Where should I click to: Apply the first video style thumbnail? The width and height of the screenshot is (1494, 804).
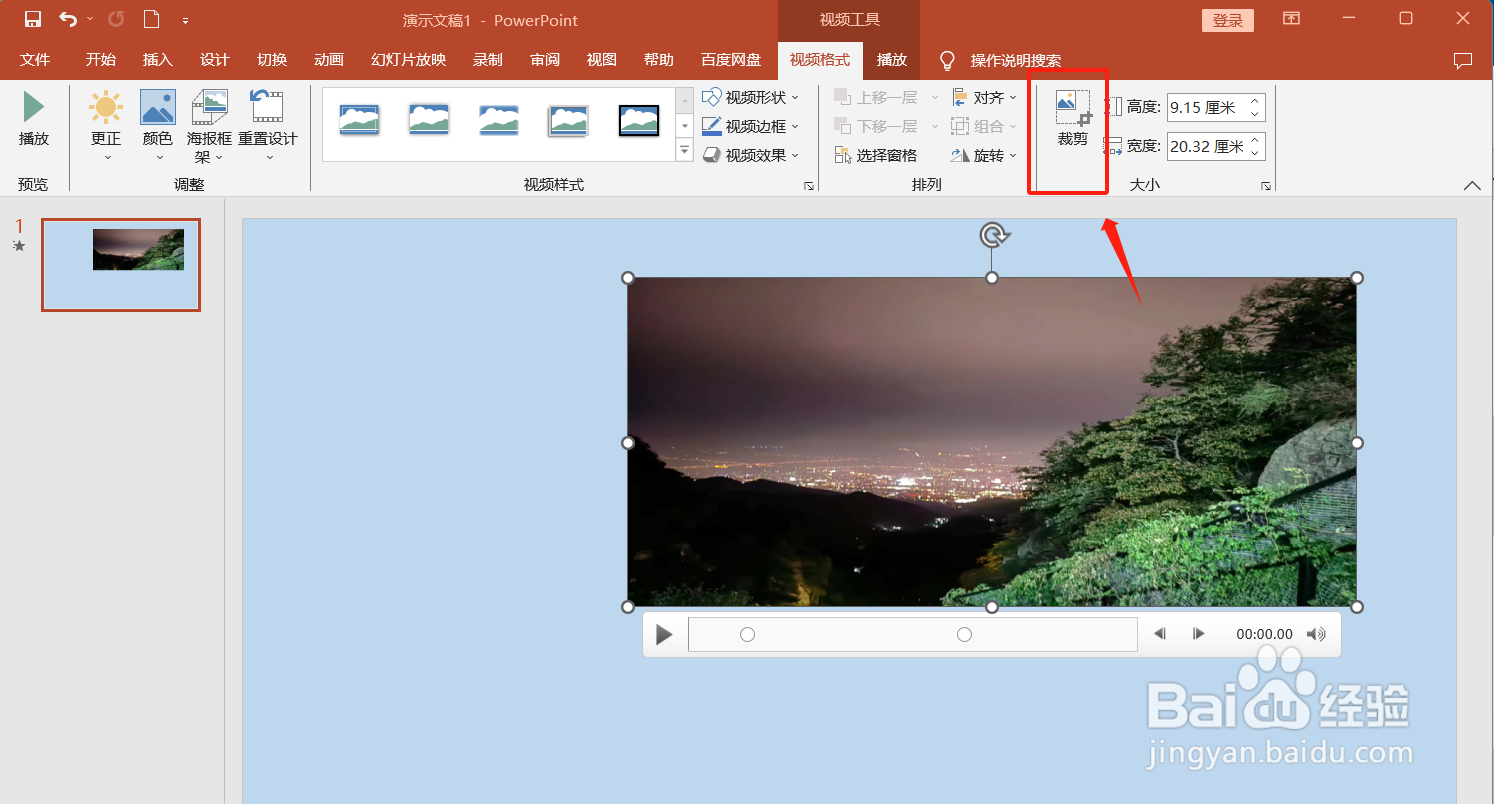coord(359,120)
